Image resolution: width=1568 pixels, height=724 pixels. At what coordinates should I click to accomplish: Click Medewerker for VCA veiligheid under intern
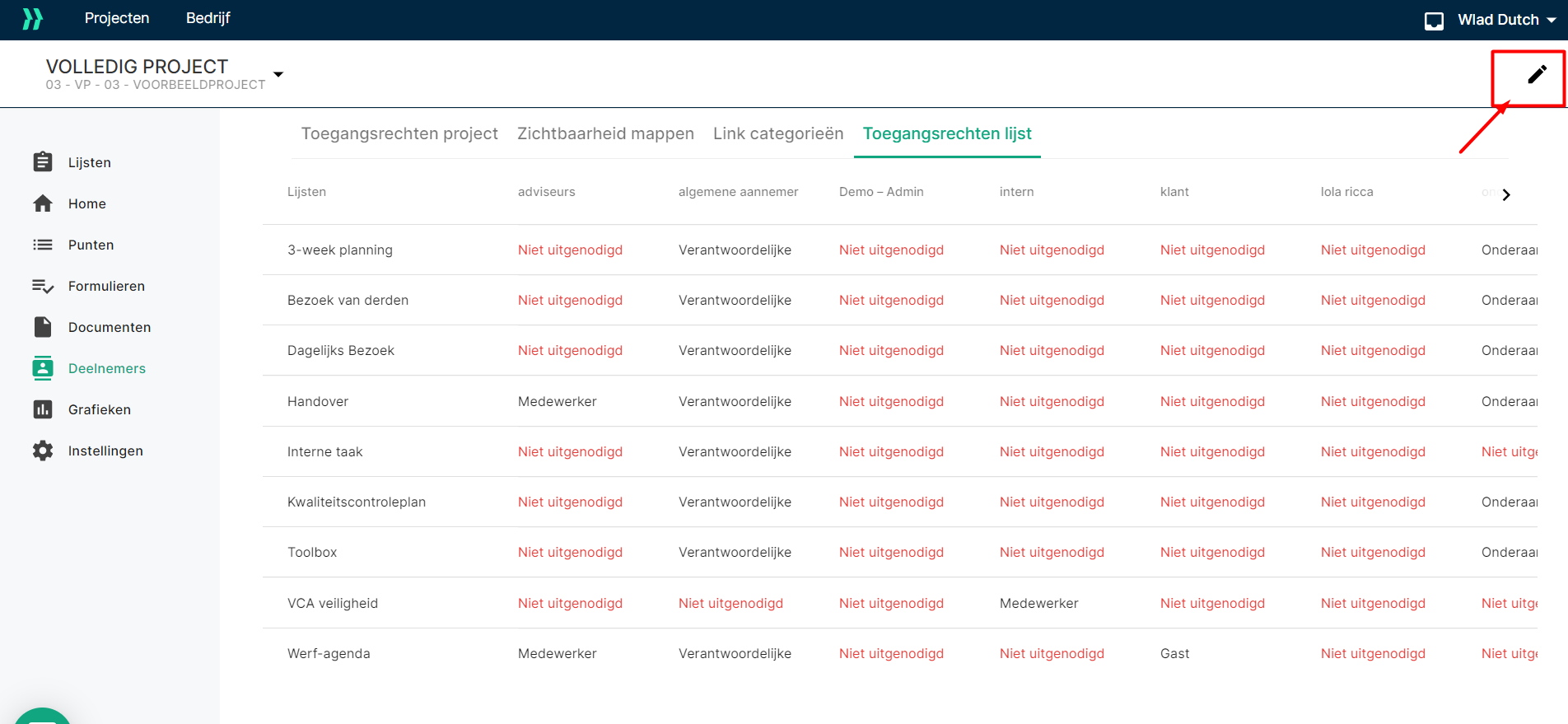(x=1039, y=603)
